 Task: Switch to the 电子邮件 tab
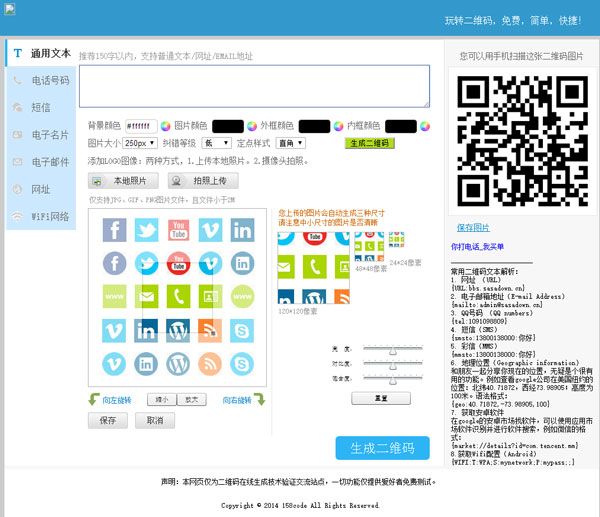41,162
